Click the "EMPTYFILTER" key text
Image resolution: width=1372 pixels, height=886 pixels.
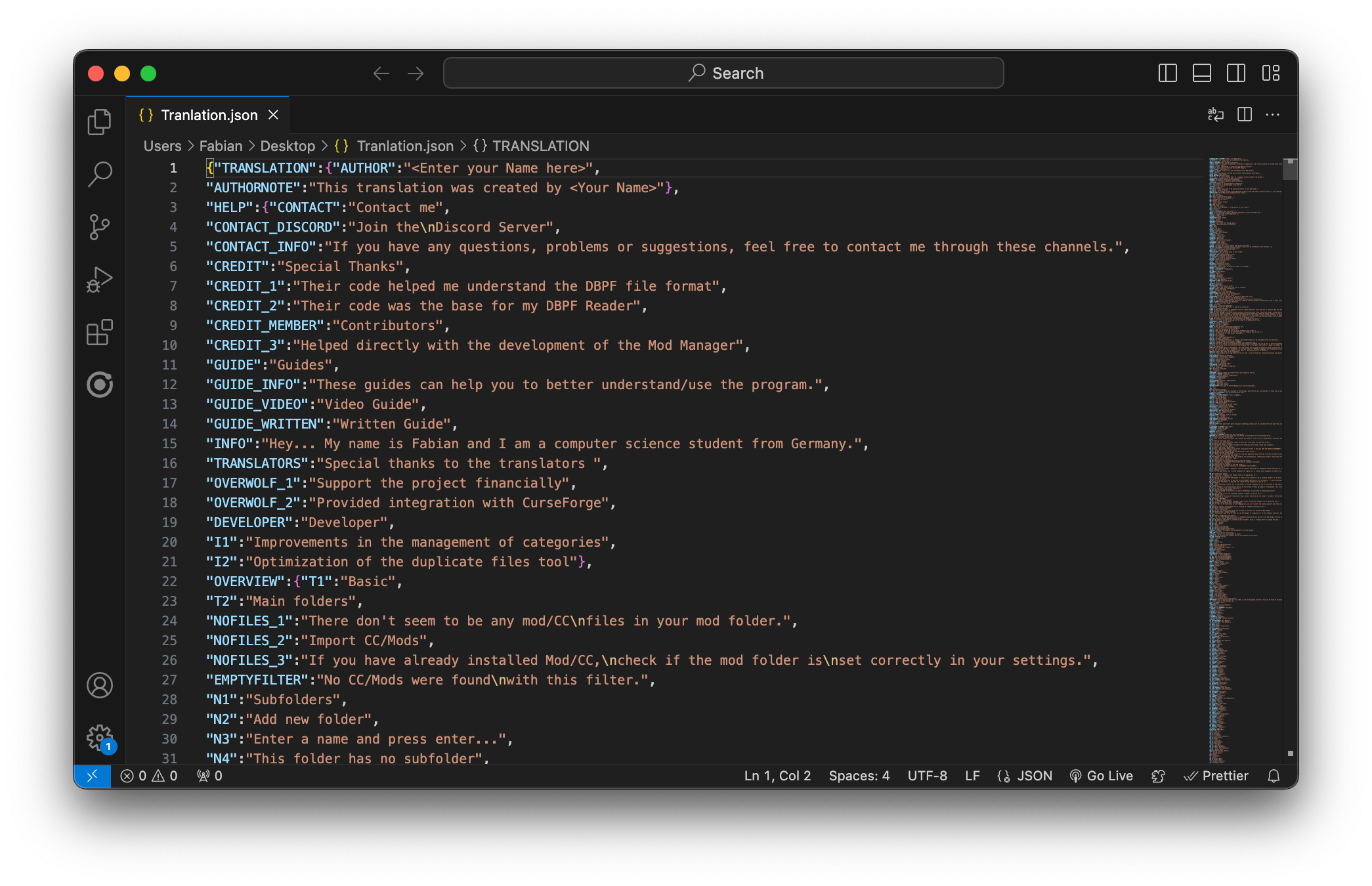point(257,680)
